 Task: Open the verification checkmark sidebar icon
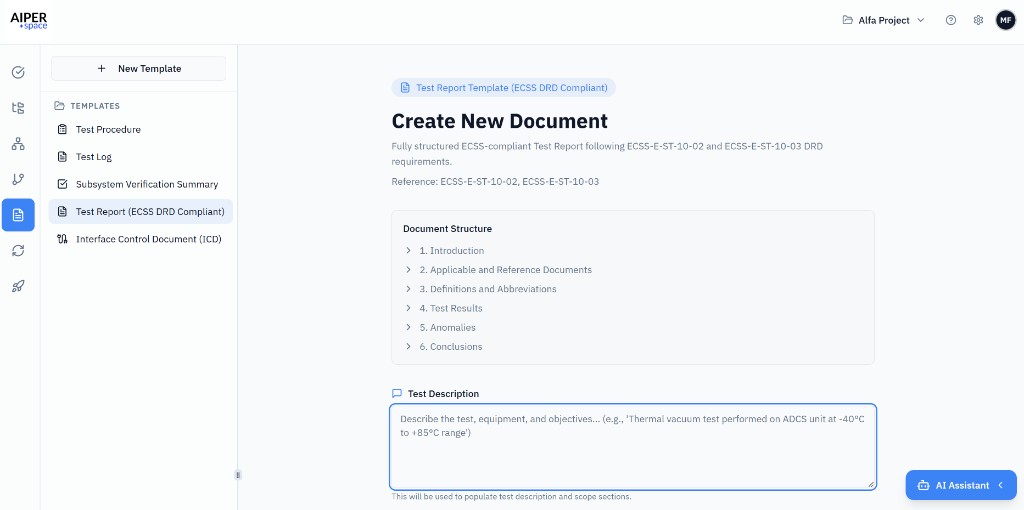click(x=18, y=72)
